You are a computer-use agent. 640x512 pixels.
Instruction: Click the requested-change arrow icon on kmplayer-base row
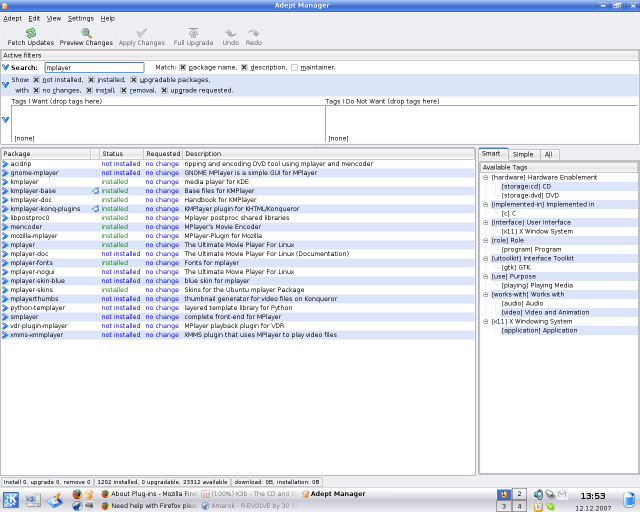(95, 190)
